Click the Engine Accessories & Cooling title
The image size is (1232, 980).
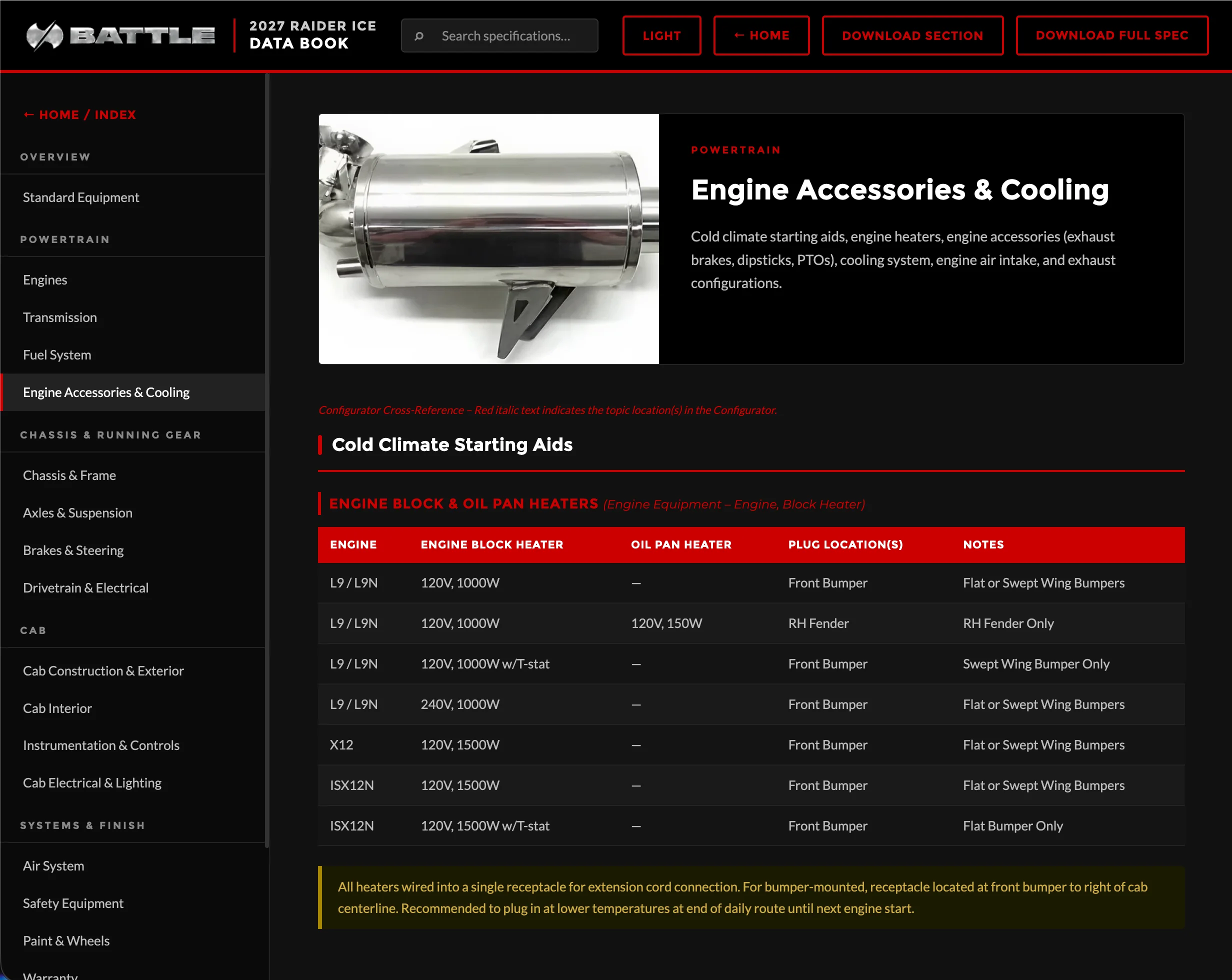click(x=900, y=189)
